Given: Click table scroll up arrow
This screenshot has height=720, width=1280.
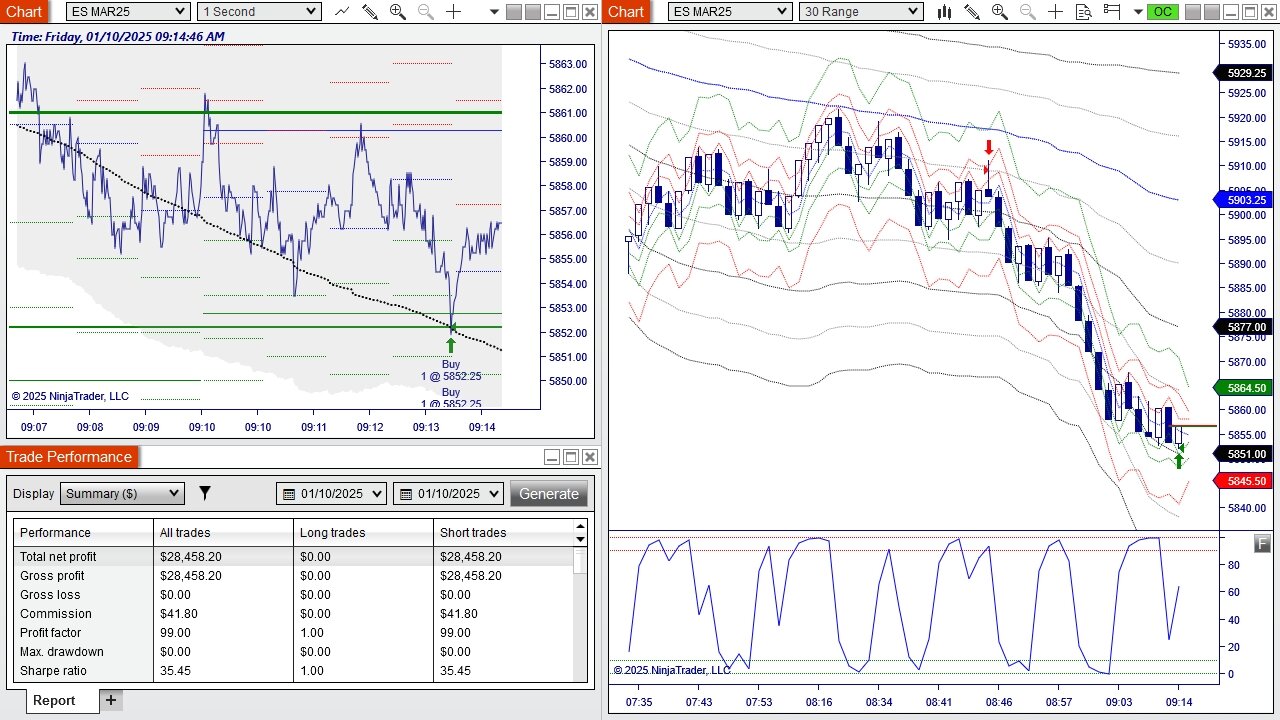Looking at the screenshot, I should click(580, 526).
